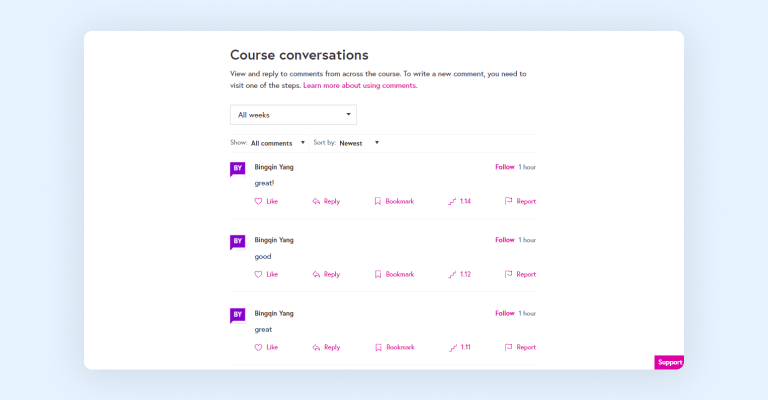Click the flag Report icon on the last "great" comment
The height and width of the screenshot is (400, 768).
[x=509, y=347]
